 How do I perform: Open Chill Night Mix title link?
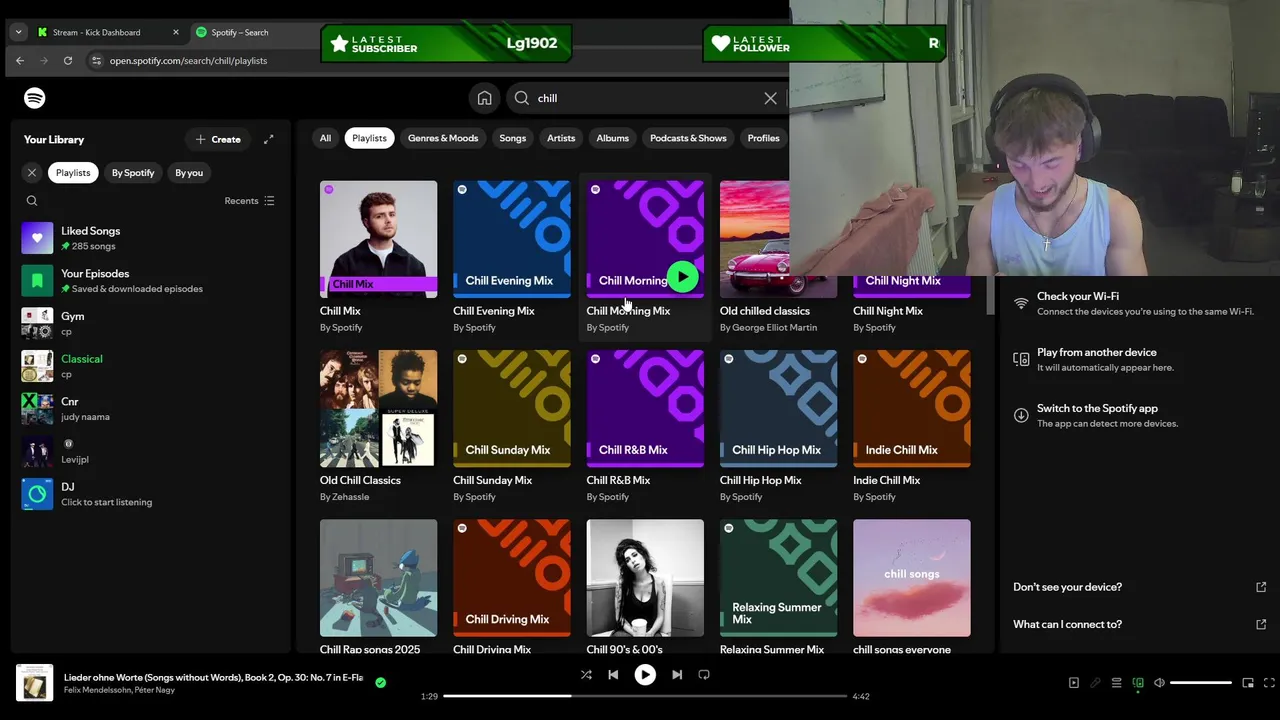pos(888,311)
